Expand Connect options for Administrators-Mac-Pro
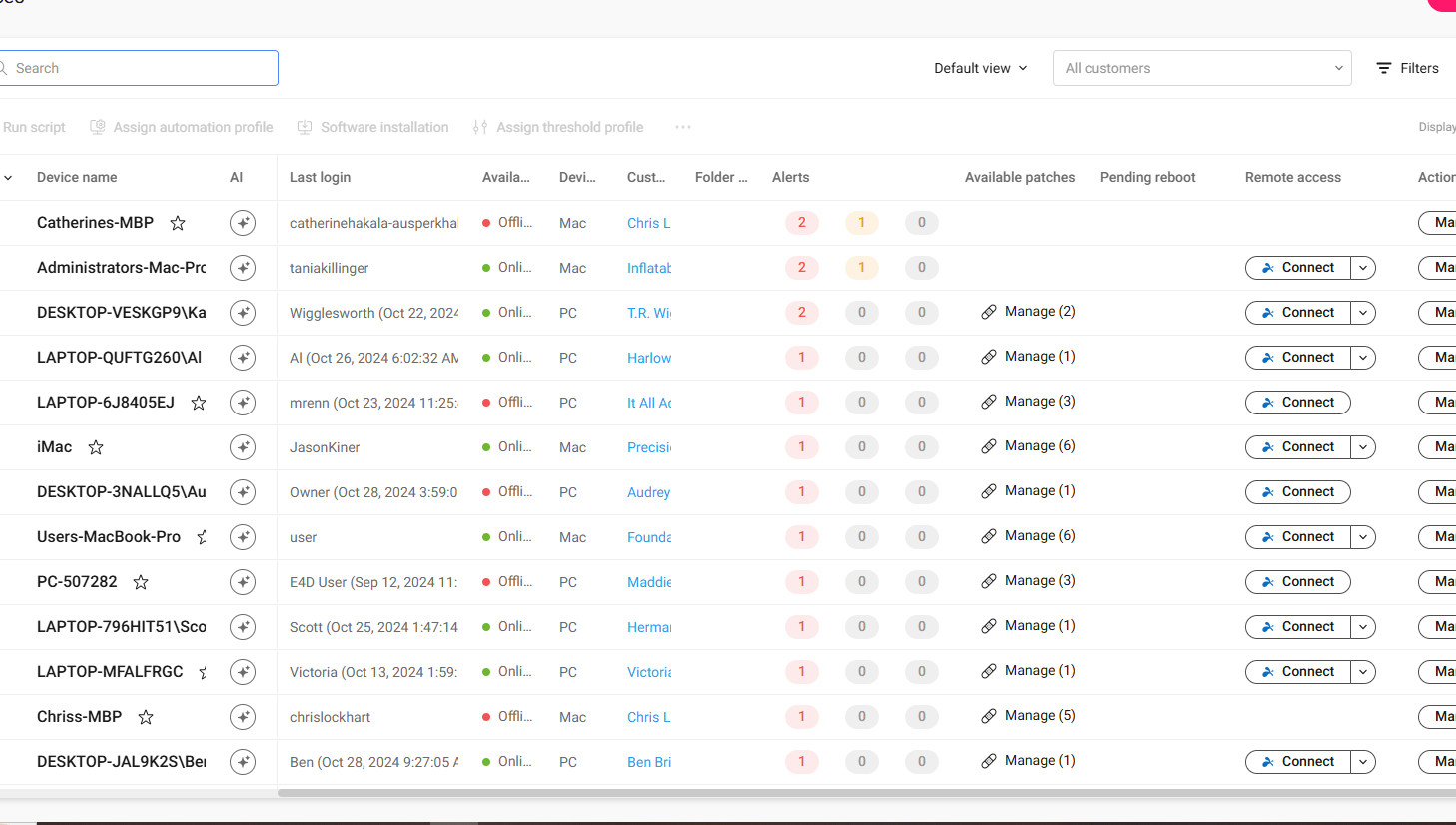This screenshot has height=825, width=1456. click(x=1363, y=268)
